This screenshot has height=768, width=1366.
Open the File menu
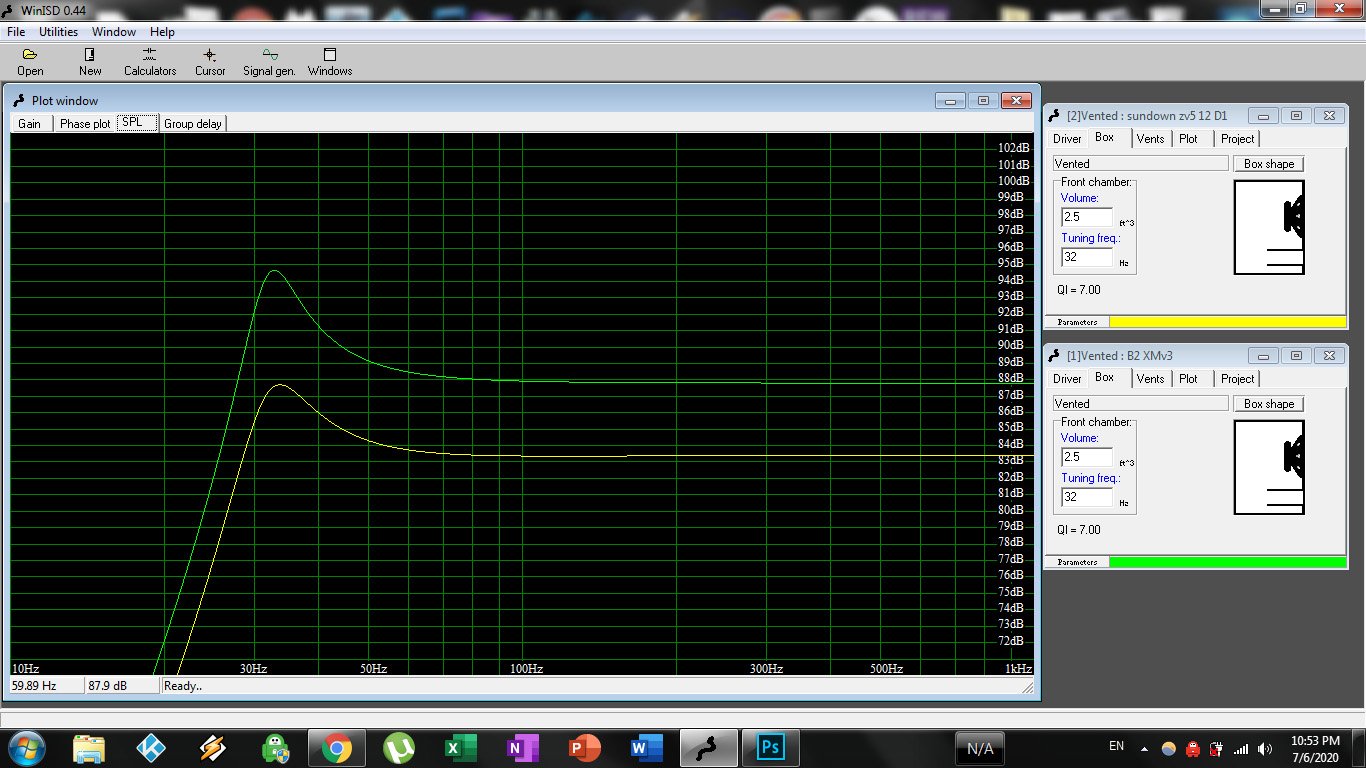(x=16, y=32)
